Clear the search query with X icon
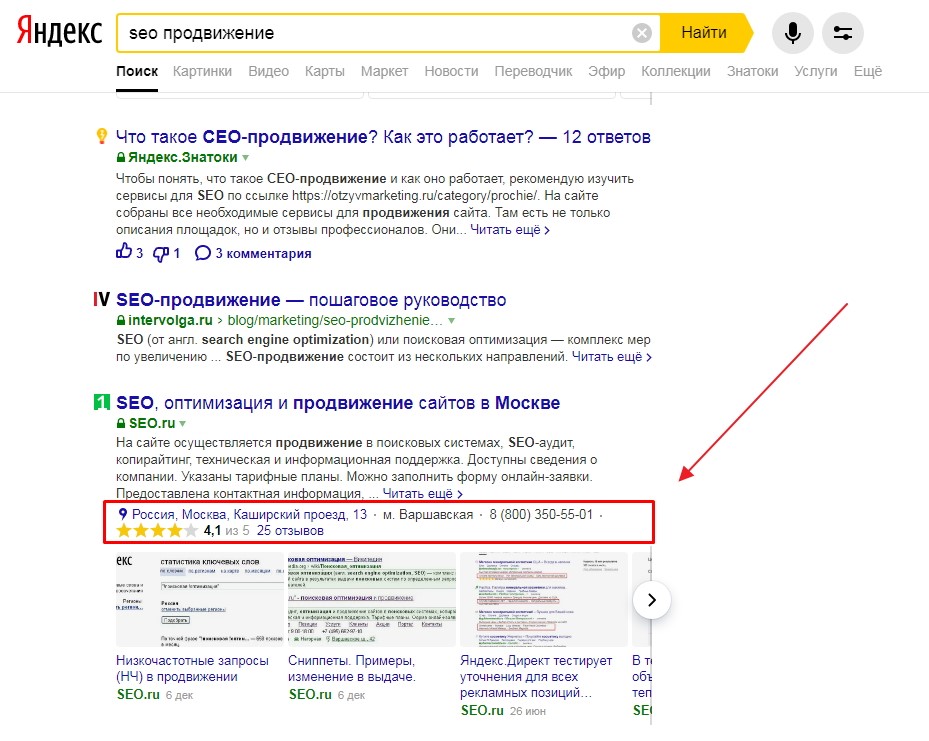The height and width of the screenshot is (741, 929). 642,33
